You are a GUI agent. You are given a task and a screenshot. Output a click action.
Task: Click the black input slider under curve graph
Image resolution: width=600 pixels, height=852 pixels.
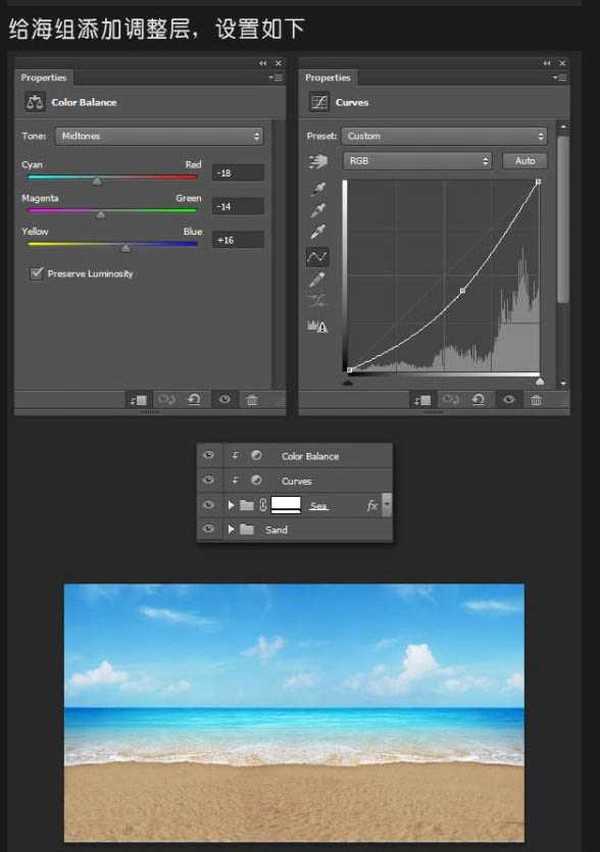point(348,382)
